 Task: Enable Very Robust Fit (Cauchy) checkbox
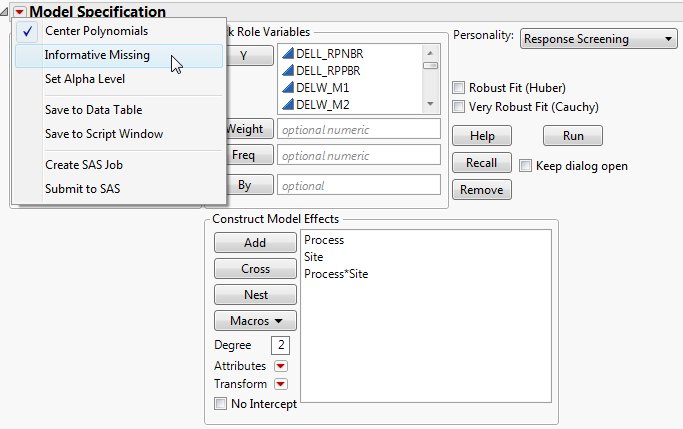click(x=459, y=106)
